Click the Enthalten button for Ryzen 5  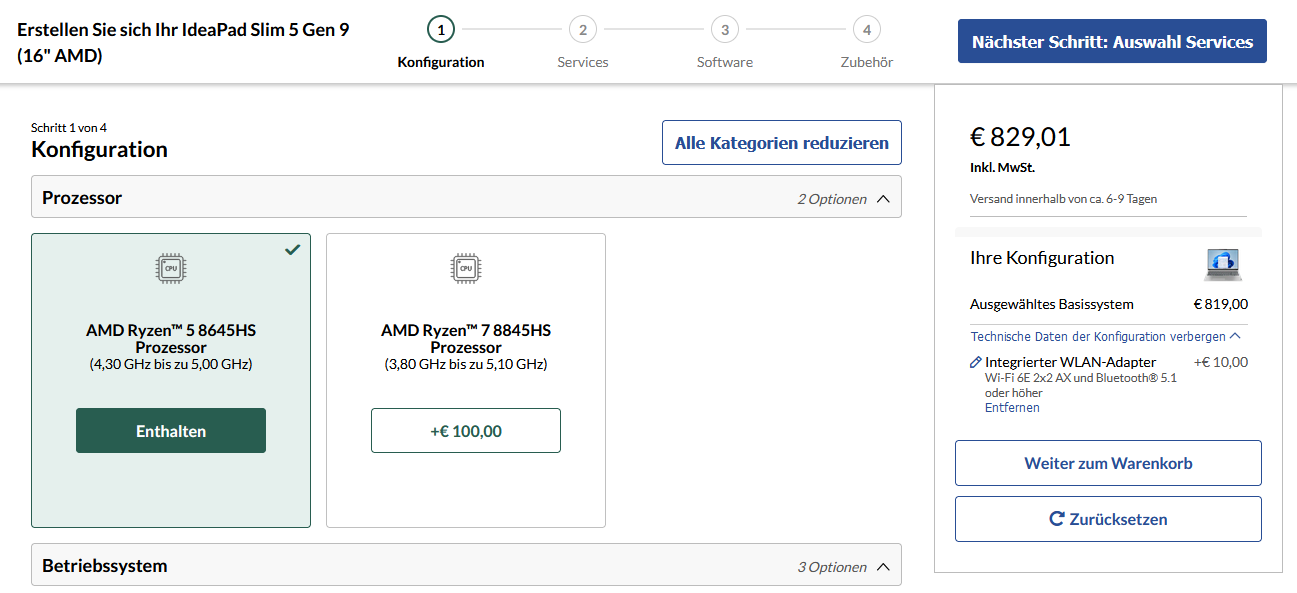pos(171,431)
